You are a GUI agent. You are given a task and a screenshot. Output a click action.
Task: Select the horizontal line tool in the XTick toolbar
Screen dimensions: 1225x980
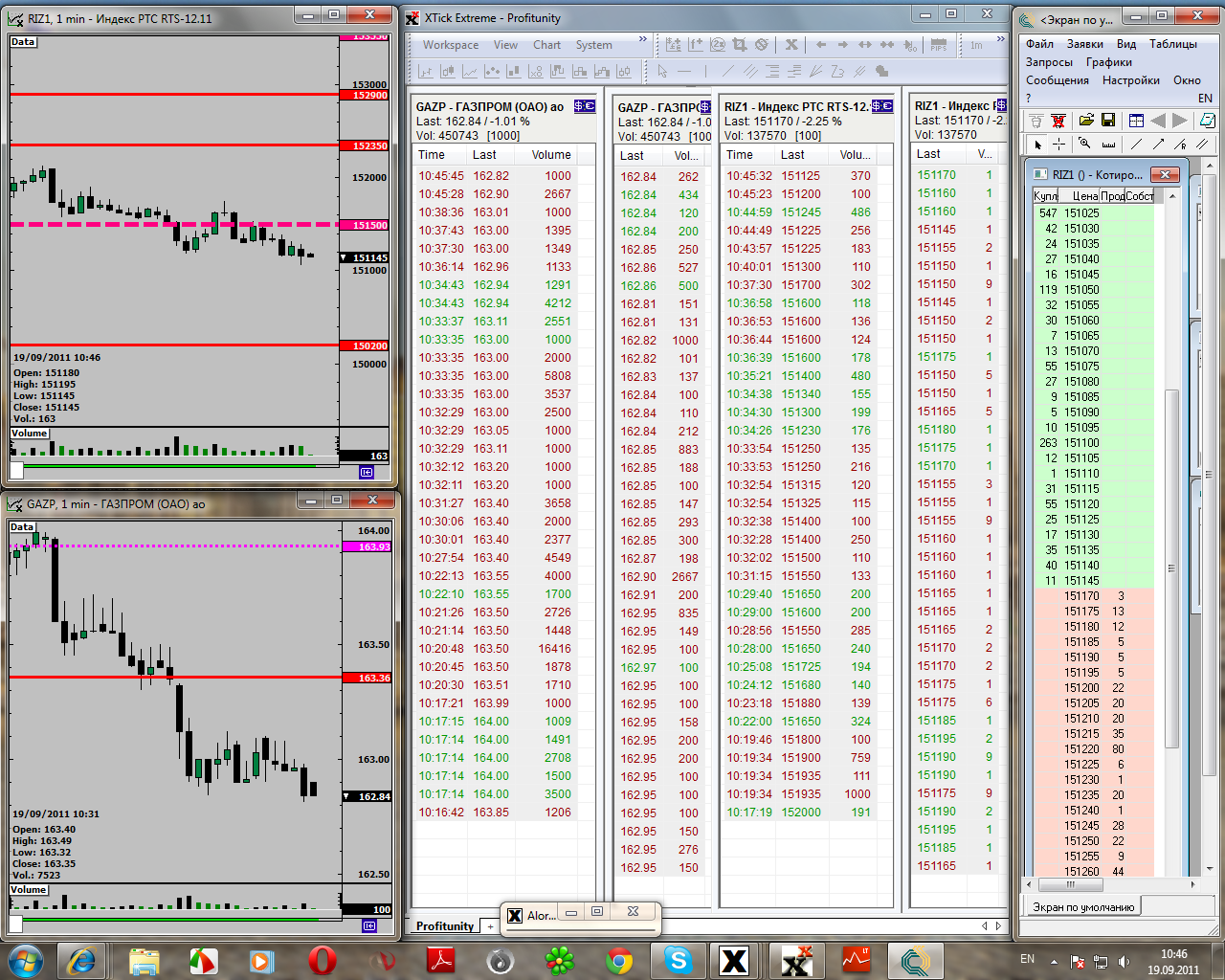click(684, 72)
